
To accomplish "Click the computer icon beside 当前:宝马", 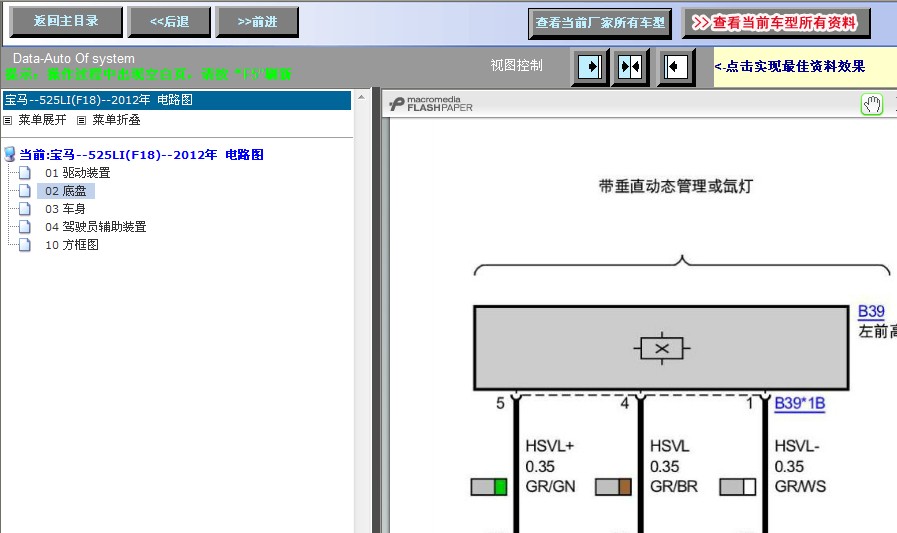I will [x=9, y=154].
